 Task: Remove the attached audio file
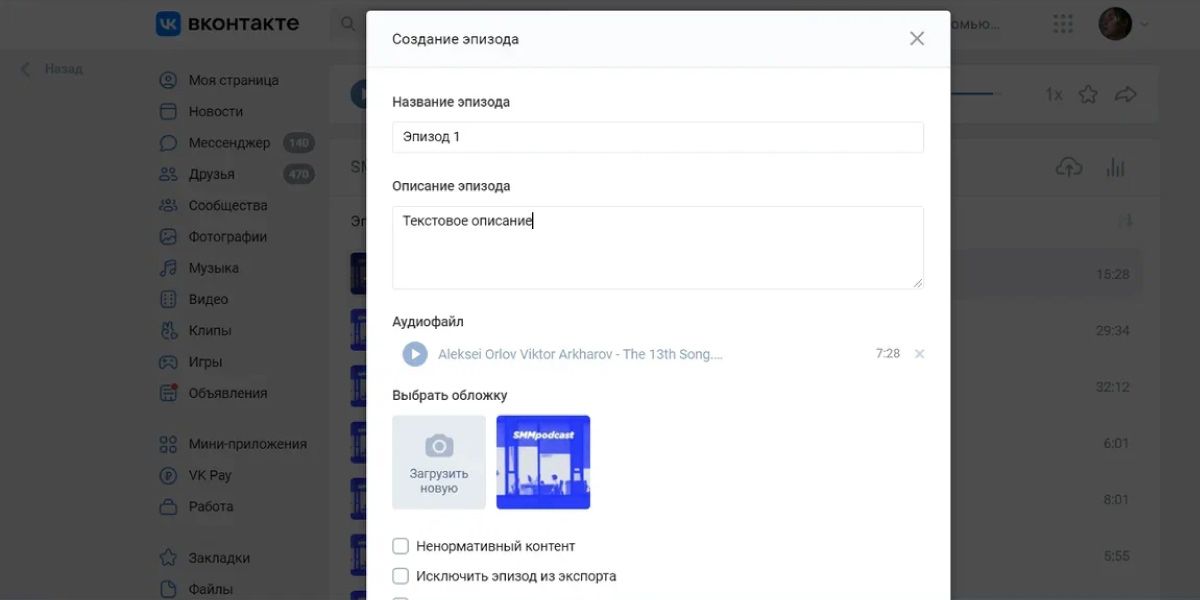point(919,354)
